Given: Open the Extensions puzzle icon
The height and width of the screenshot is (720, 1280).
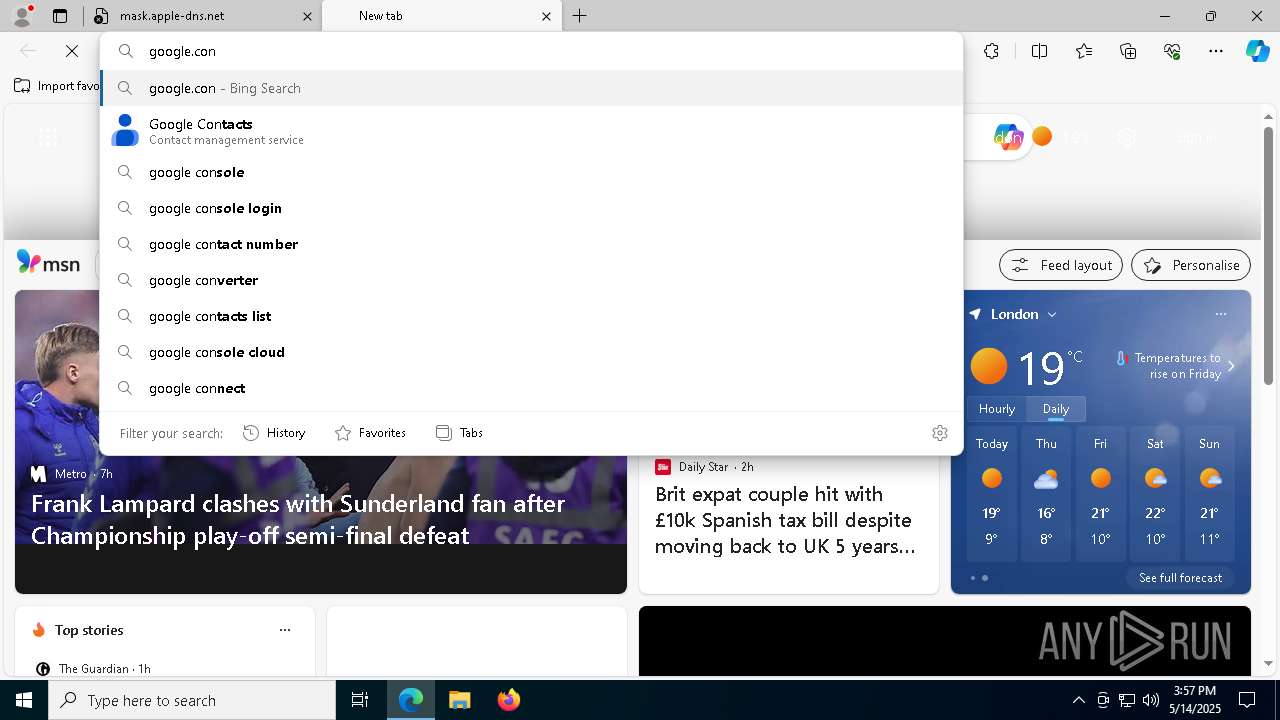Looking at the screenshot, I should pyautogui.click(x=991, y=51).
